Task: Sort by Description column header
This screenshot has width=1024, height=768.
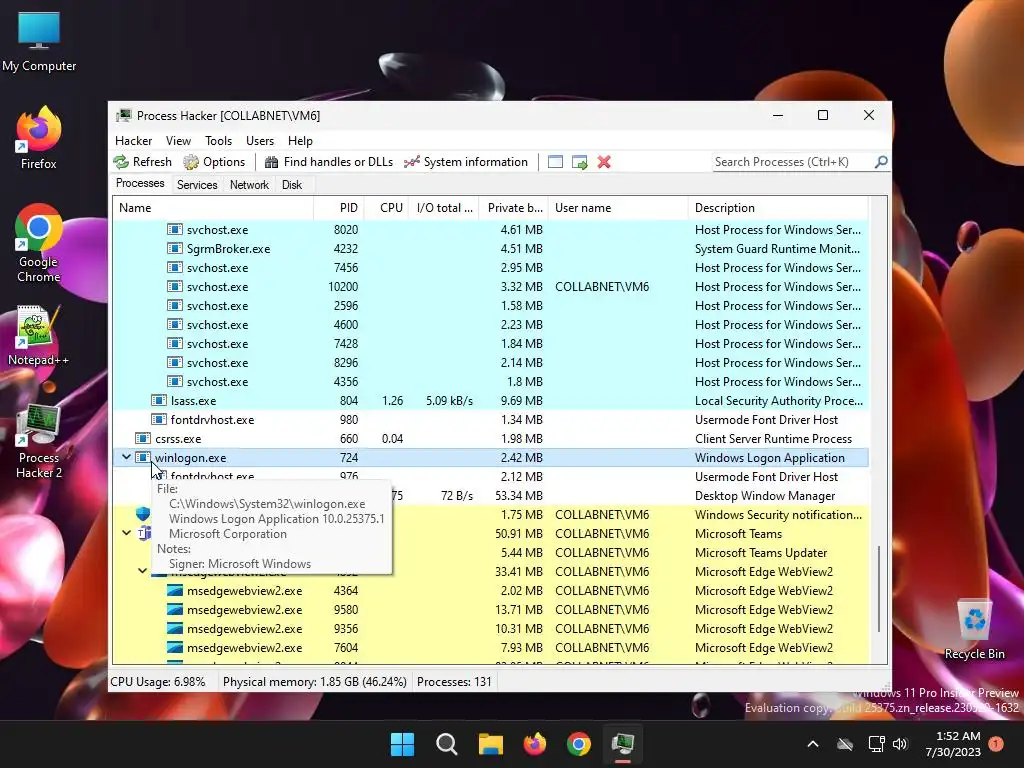Action: click(x=778, y=208)
